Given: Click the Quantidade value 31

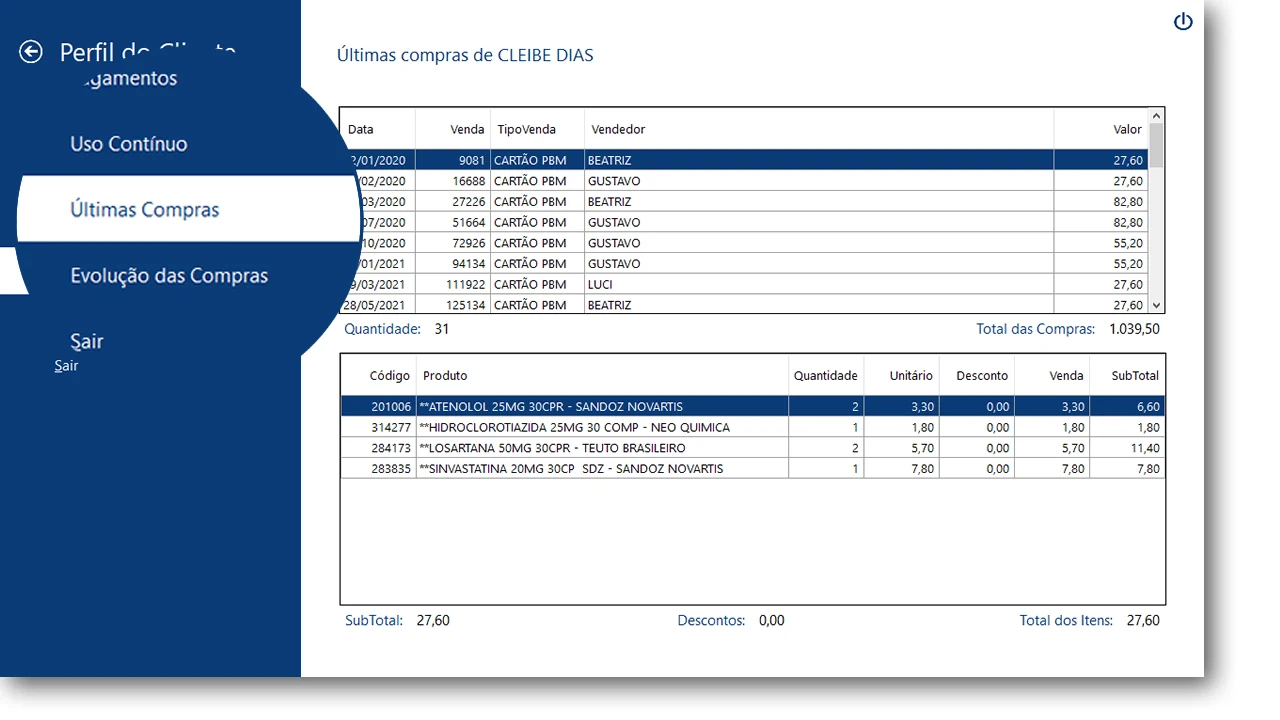Looking at the screenshot, I should point(442,329).
